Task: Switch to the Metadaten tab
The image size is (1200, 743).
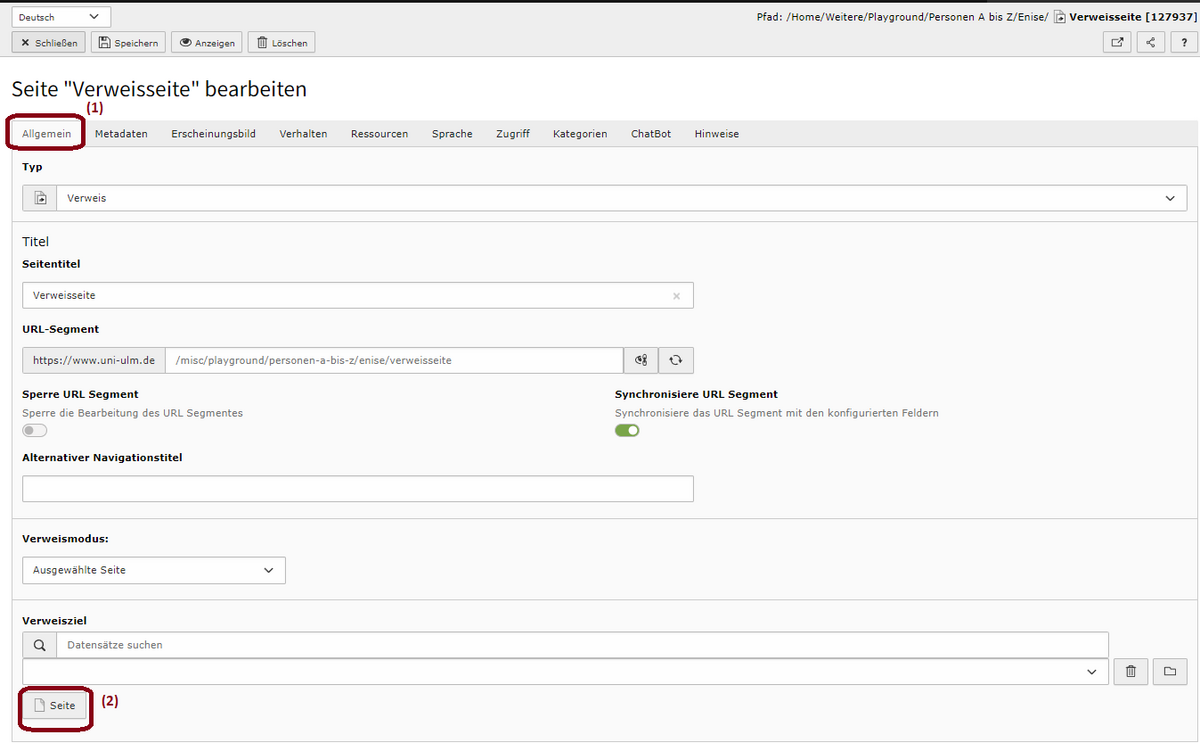Action: point(121,134)
